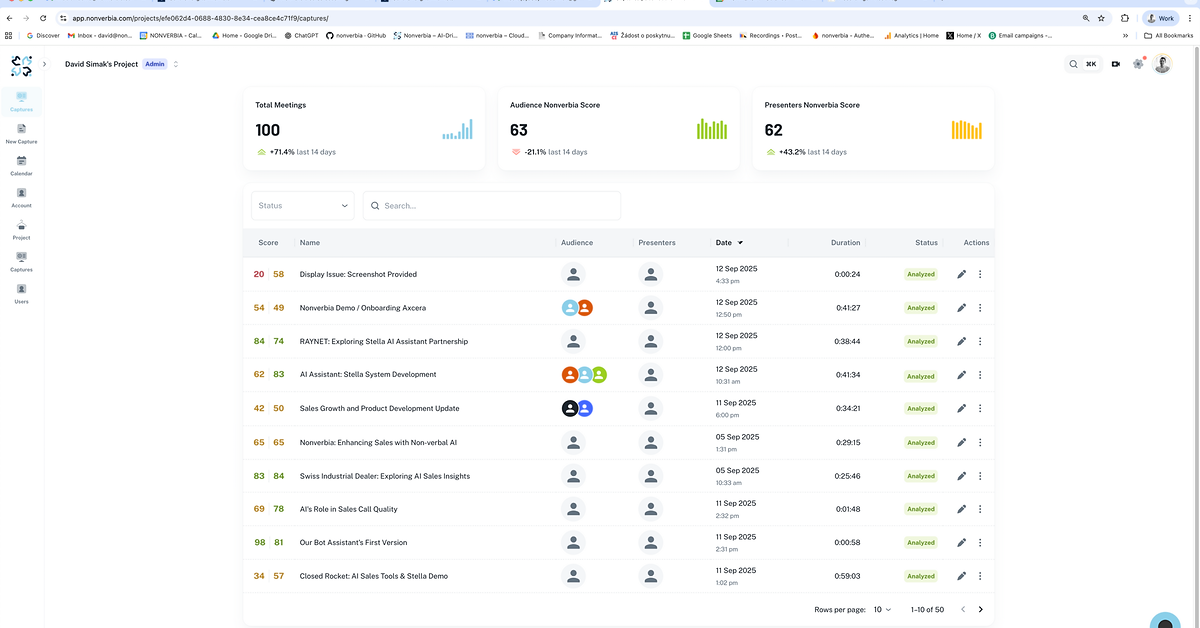
Task: Start a recording with the camera icon
Action: coord(1115,64)
